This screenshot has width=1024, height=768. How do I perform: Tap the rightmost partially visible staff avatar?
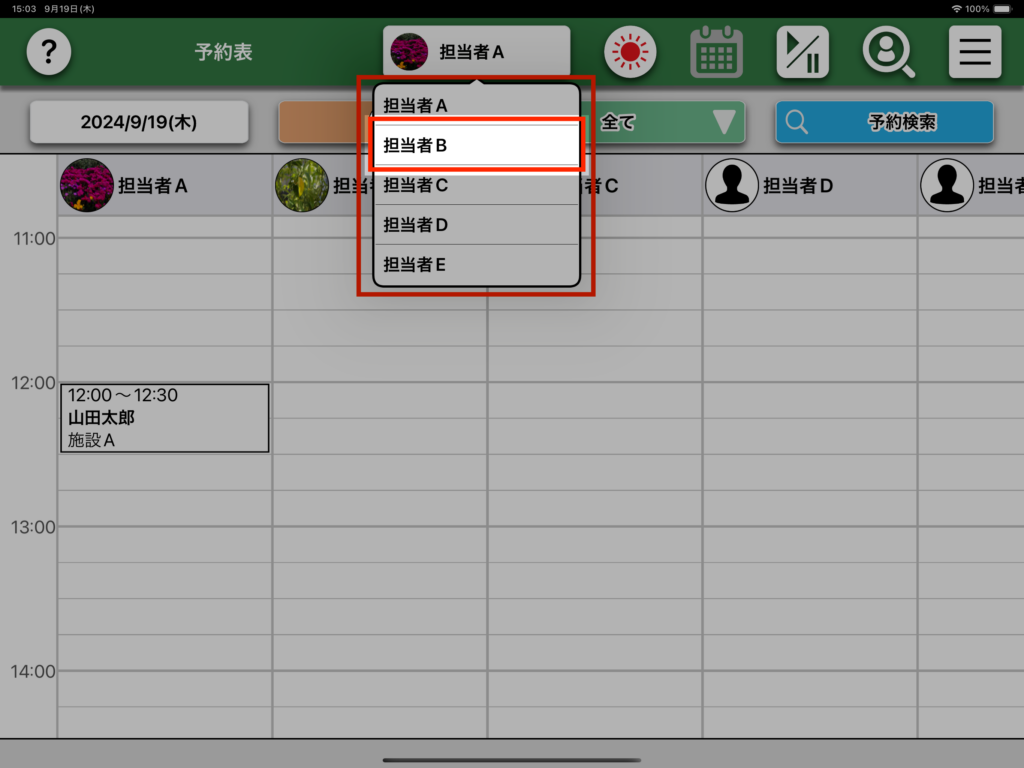tap(946, 185)
